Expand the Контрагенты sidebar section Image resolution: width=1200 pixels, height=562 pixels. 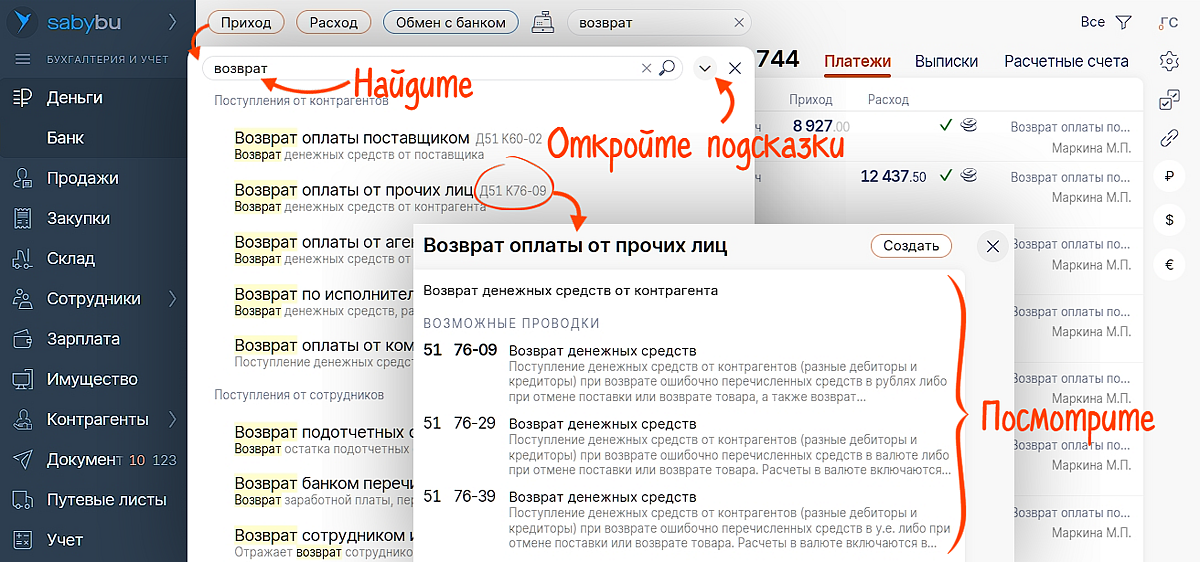tap(172, 419)
